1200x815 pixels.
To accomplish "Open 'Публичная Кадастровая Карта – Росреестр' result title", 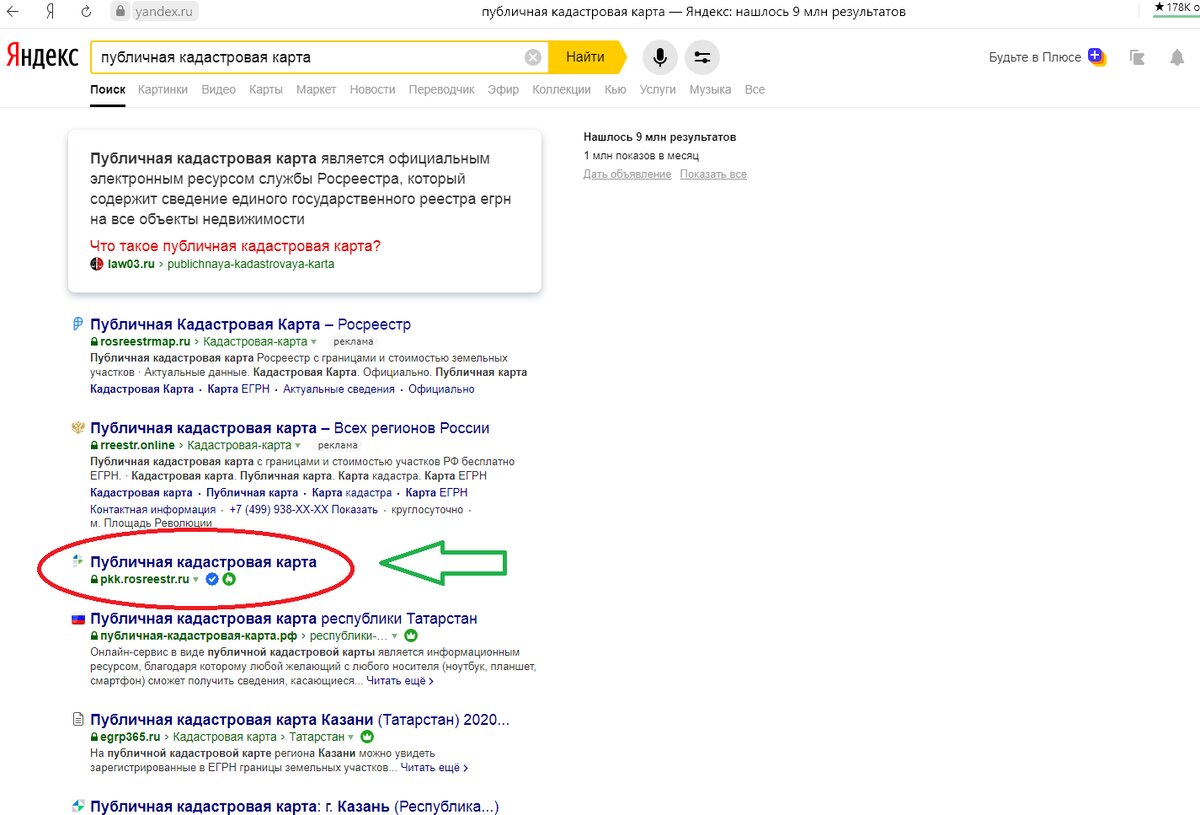I will click(x=250, y=324).
